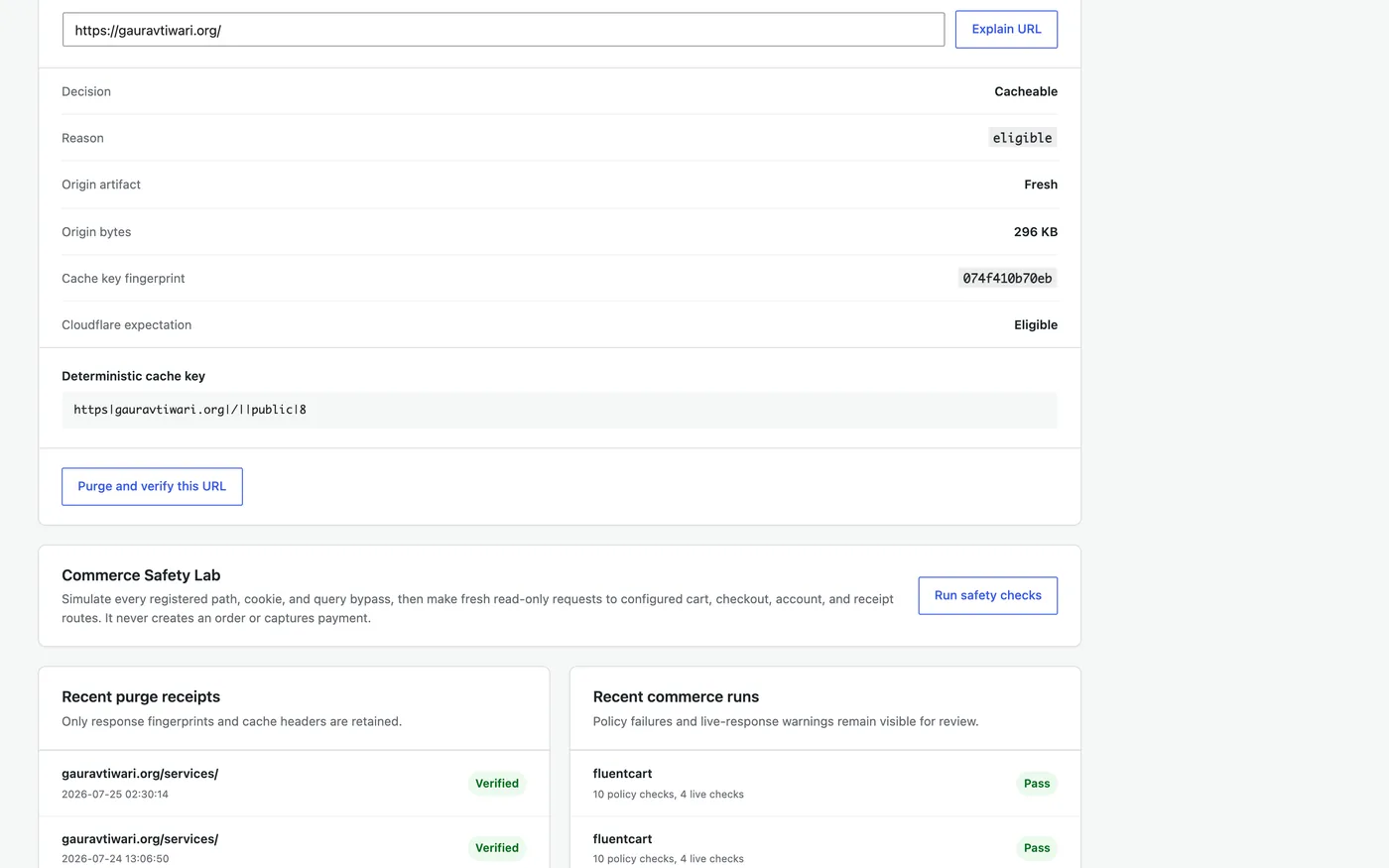This screenshot has width=1389, height=868.
Task: Click the Recent purge receipts heading
Action: 141,697
